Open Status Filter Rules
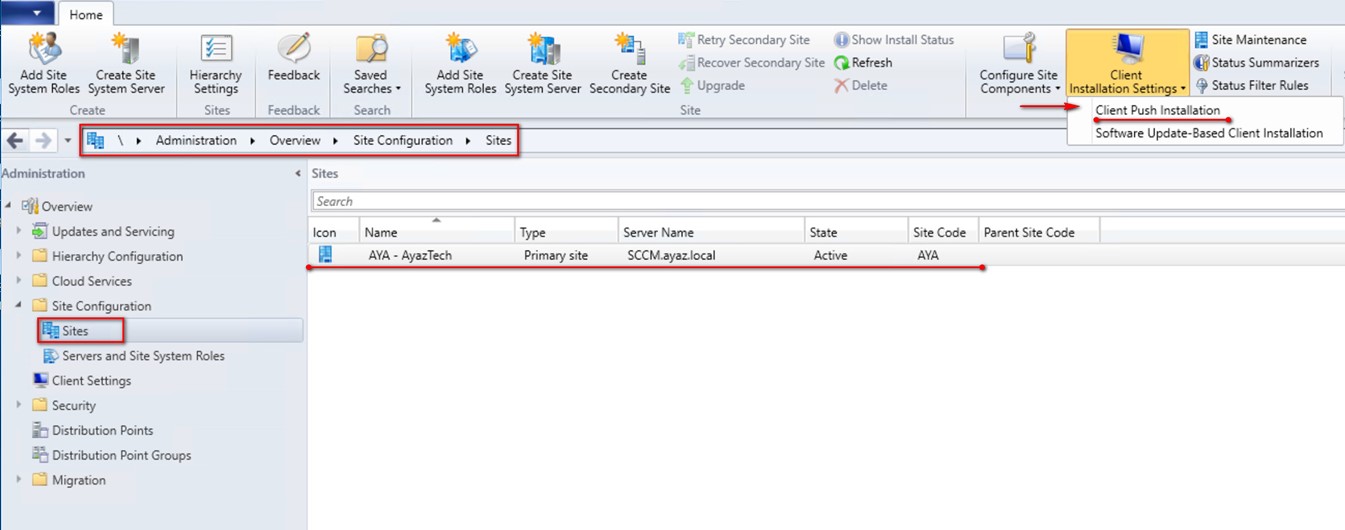Viewport: 1345px width, 530px height. pos(1251,85)
